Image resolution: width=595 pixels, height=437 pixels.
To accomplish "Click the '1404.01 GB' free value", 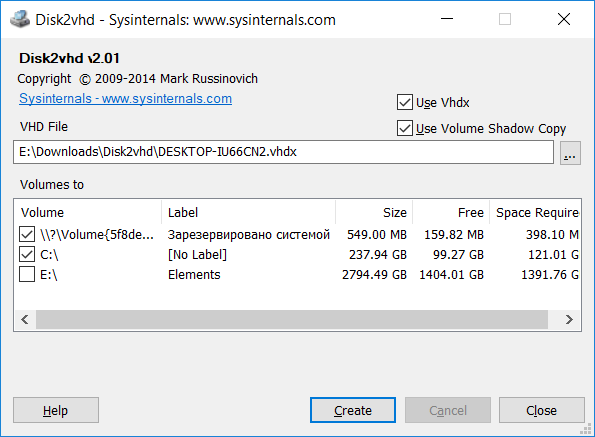I will pos(452,274).
